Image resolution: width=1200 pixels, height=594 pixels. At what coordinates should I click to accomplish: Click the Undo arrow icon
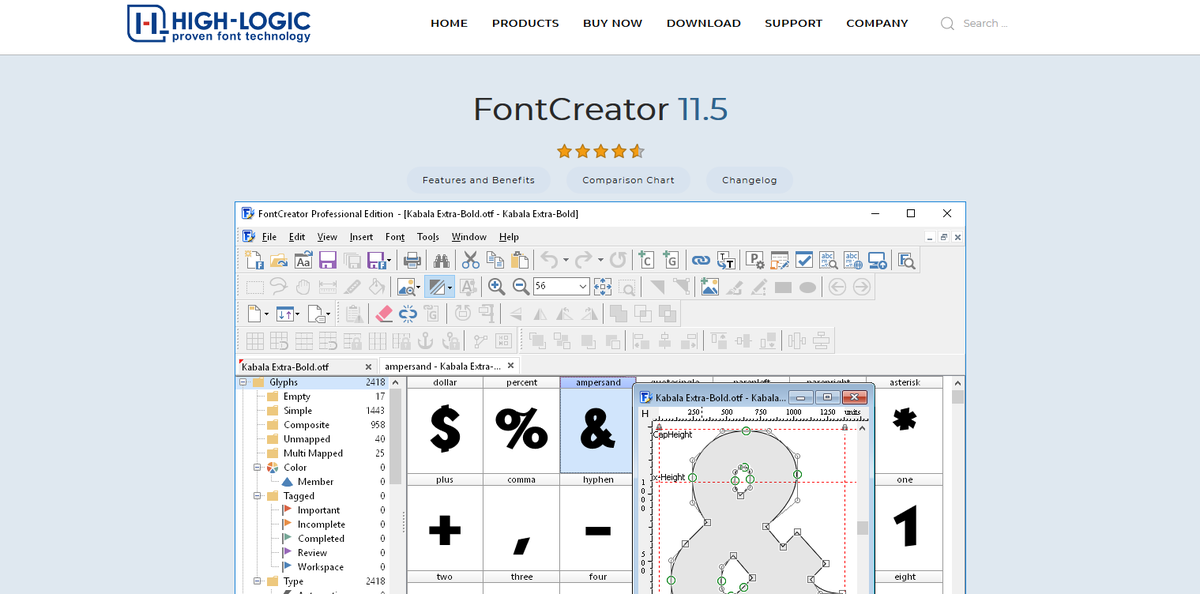(x=549, y=260)
